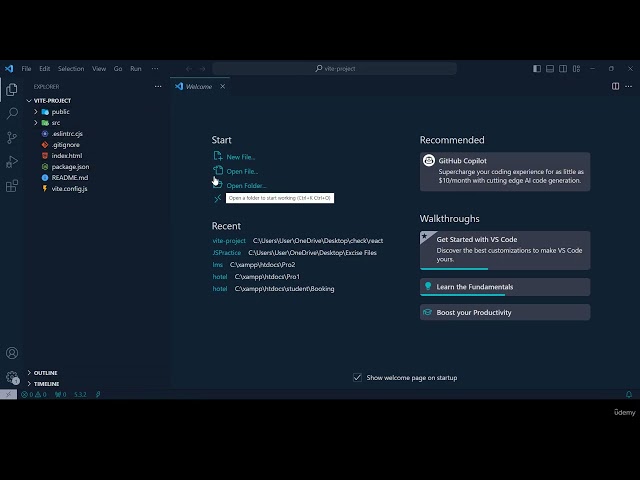
Task: Open the Edit menu
Action: coord(44,69)
